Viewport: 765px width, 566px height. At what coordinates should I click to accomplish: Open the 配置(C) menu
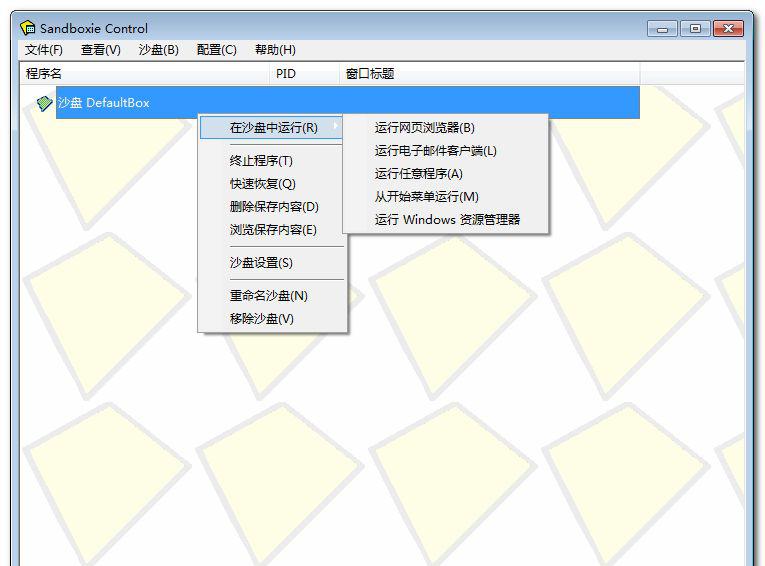[217, 50]
